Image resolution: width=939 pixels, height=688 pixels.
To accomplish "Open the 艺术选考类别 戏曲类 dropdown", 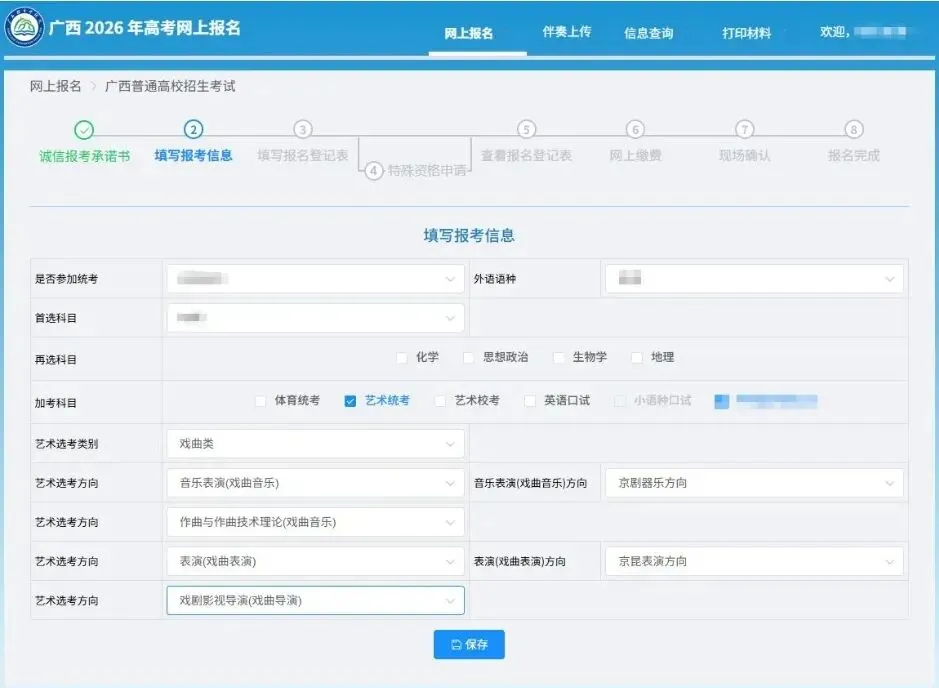I will pyautogui.click(x=316, y=444).
